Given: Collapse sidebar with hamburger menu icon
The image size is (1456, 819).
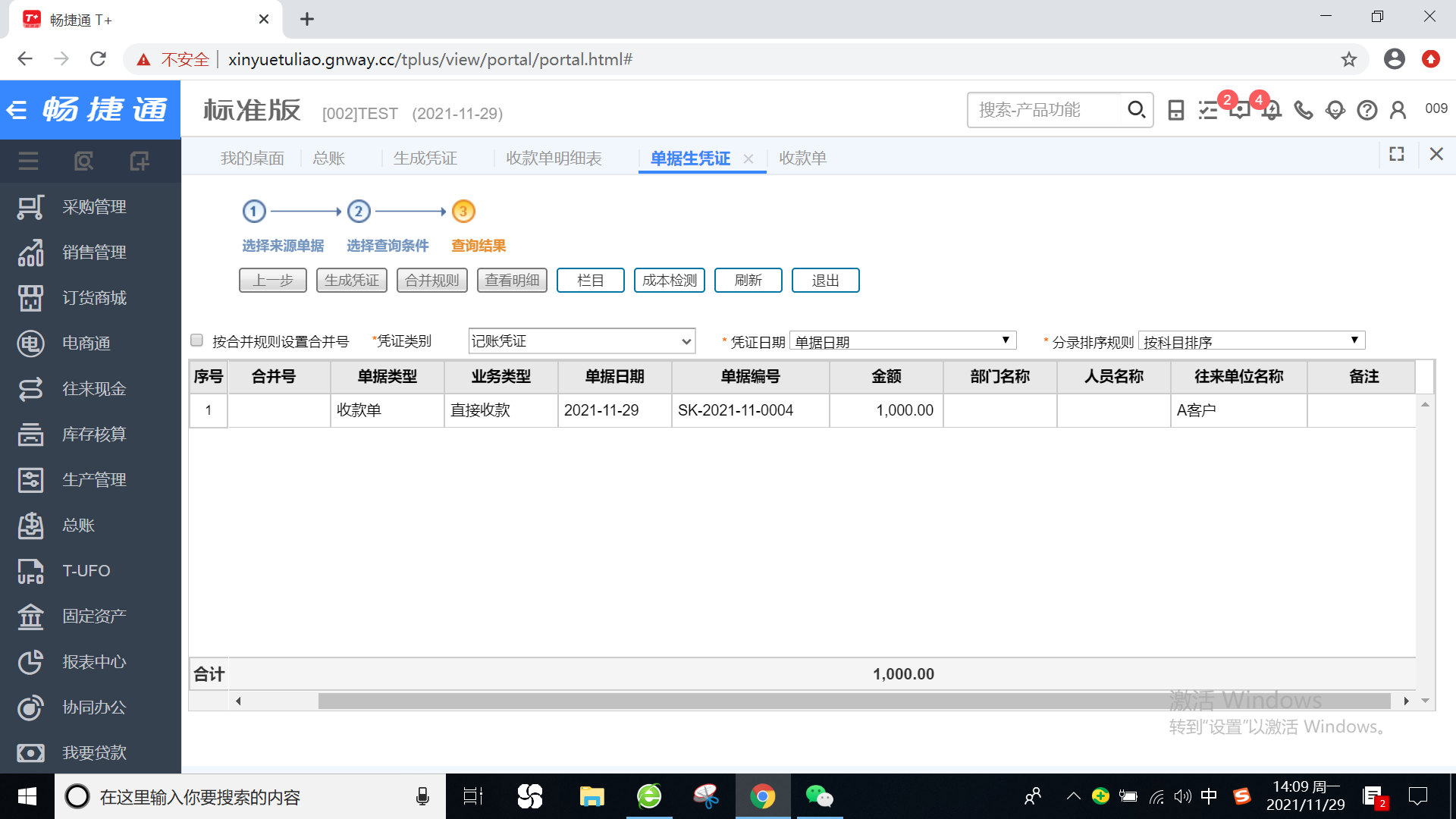Looking at the screenshot, I should pyautogui.click(x=28, y=161).
